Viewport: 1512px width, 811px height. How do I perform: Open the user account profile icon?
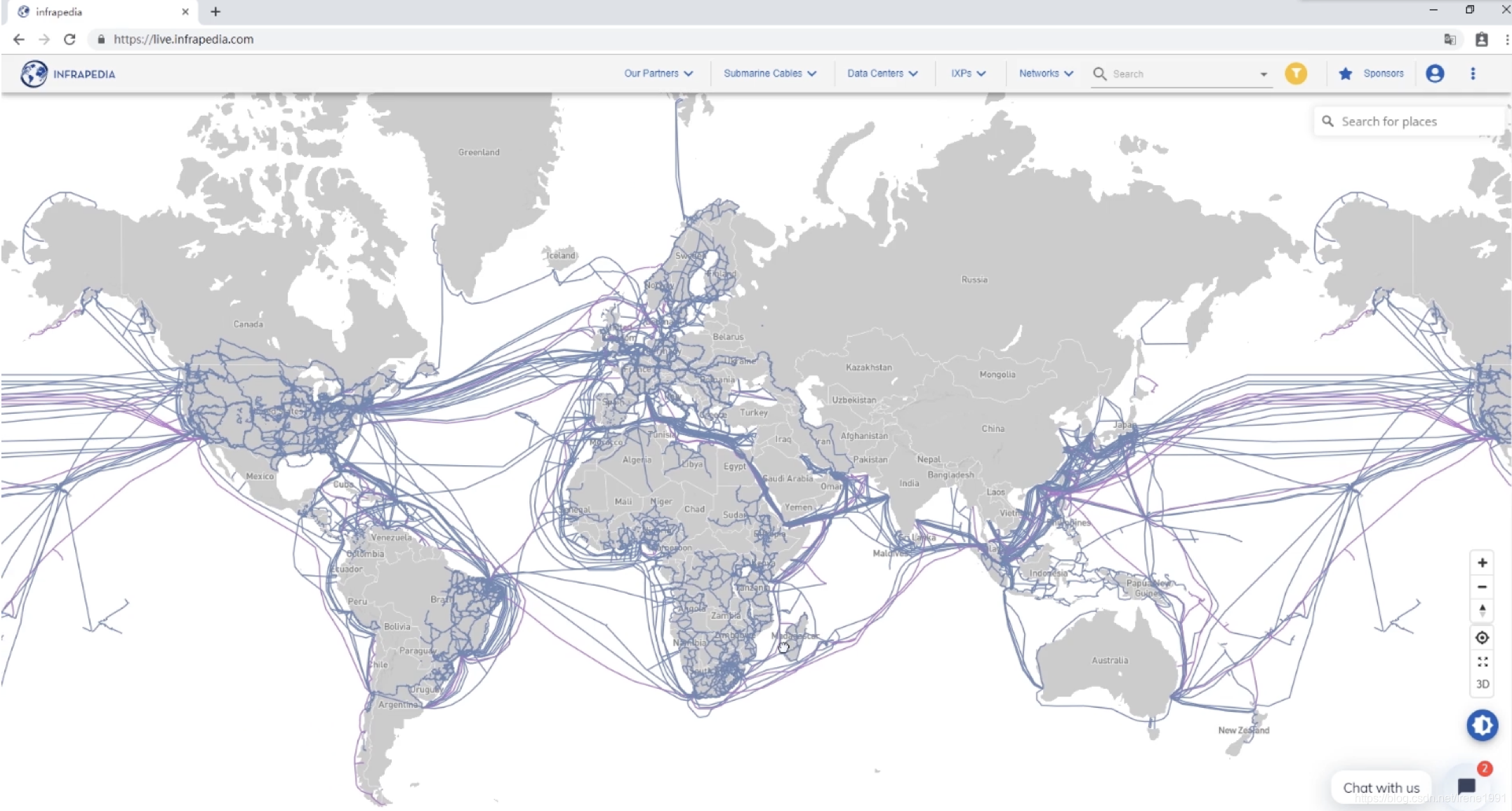(1435, 74)
